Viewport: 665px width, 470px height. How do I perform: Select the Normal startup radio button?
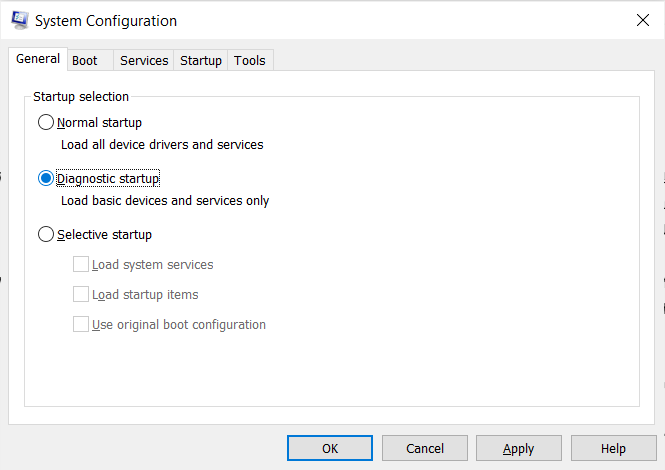tap(45, 123)
